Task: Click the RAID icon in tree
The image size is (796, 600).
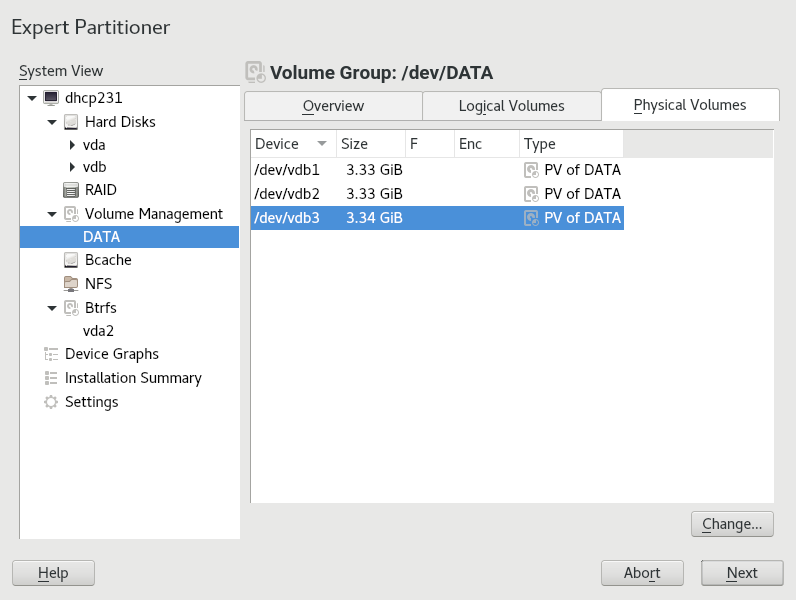Action: pos(71,190)
